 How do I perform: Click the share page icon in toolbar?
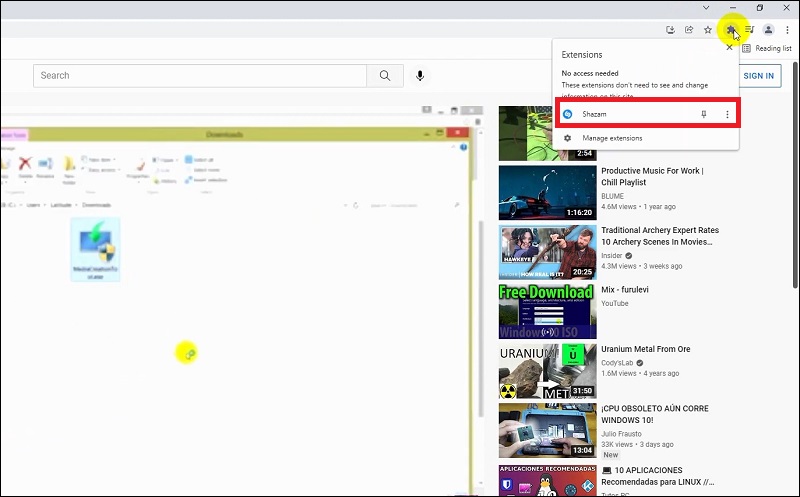click(689, 30)
